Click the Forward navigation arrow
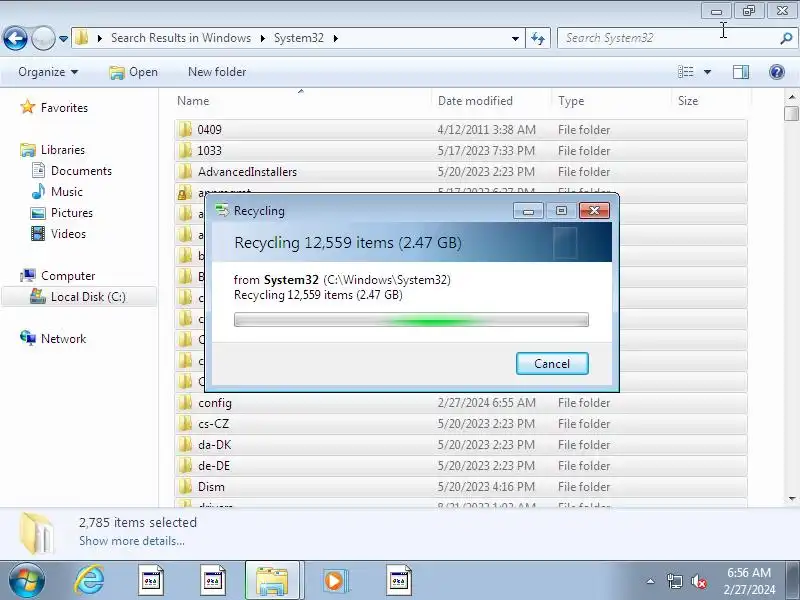Image resolution: width=800 pixels, height=600 pixels. (x=43, y=38)
